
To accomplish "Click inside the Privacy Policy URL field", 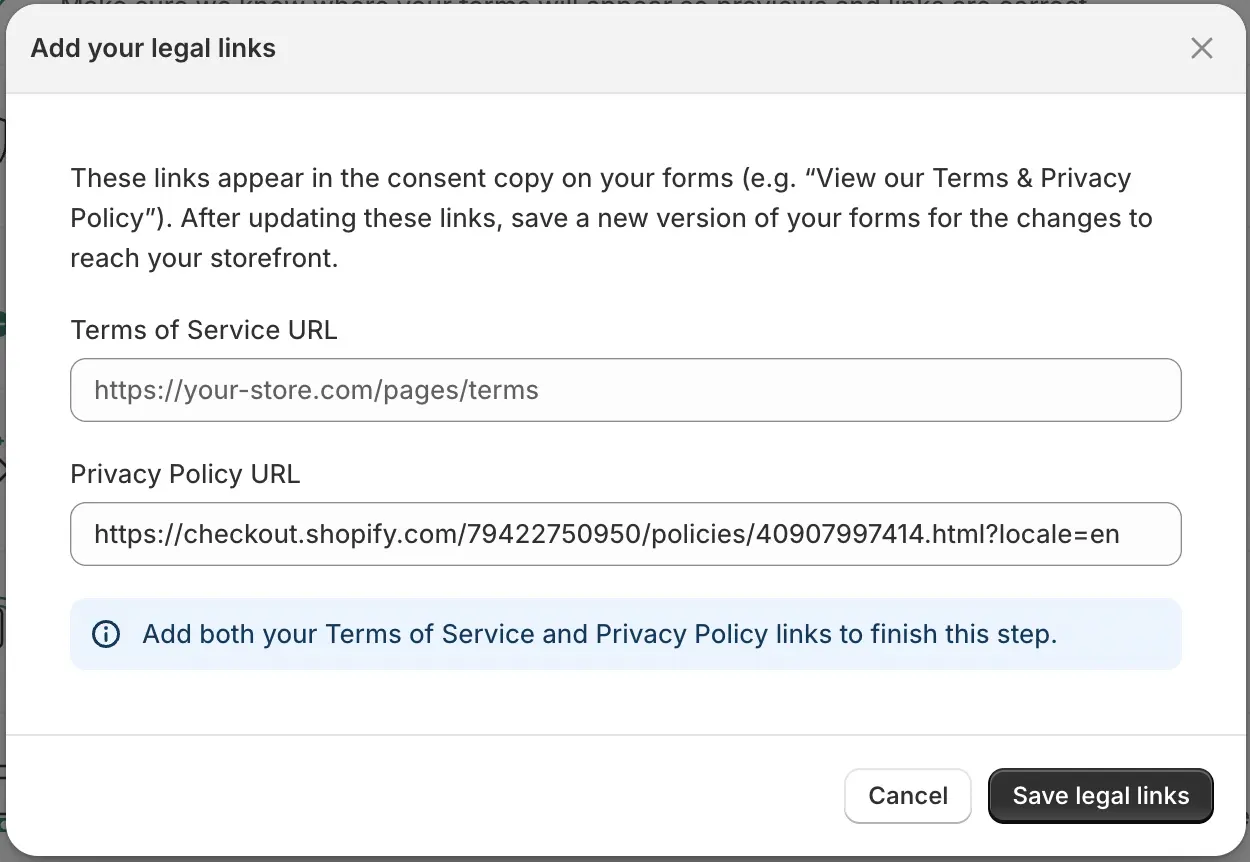I will 626,534.
